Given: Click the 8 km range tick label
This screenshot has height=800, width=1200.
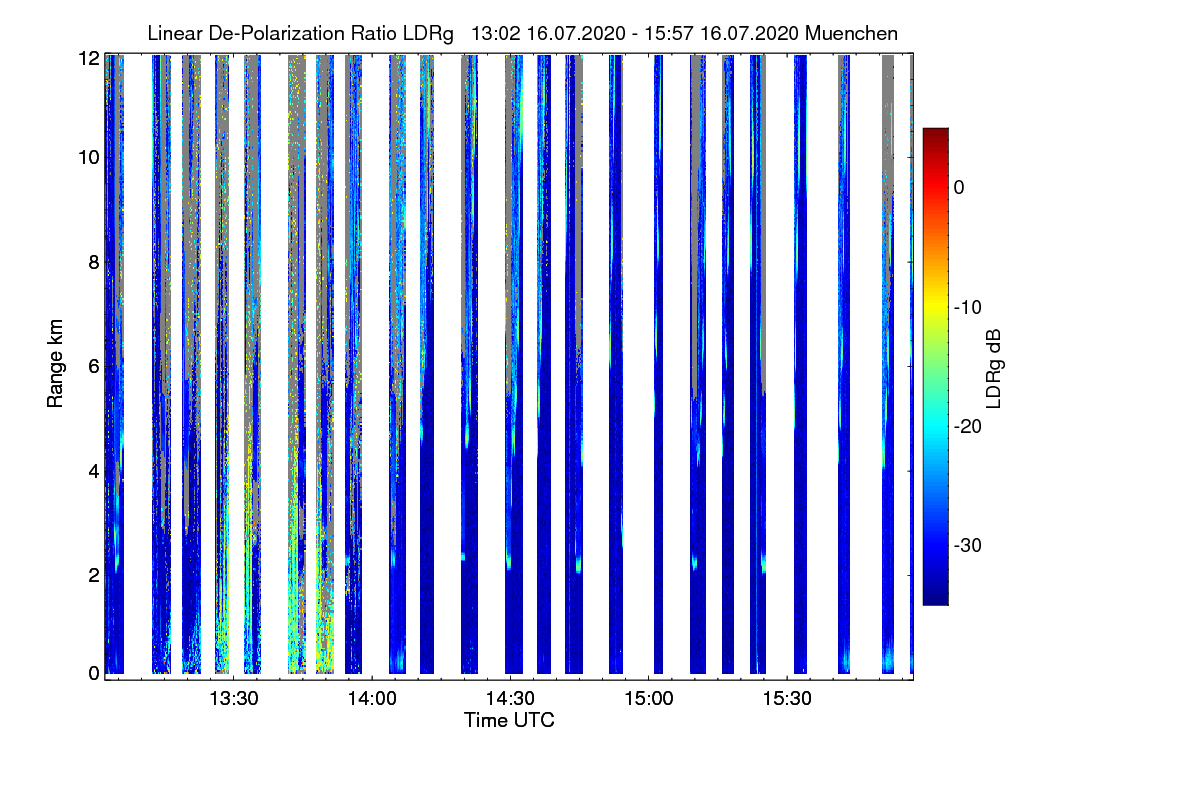Looking at the screenshot, I should (94, 262).
